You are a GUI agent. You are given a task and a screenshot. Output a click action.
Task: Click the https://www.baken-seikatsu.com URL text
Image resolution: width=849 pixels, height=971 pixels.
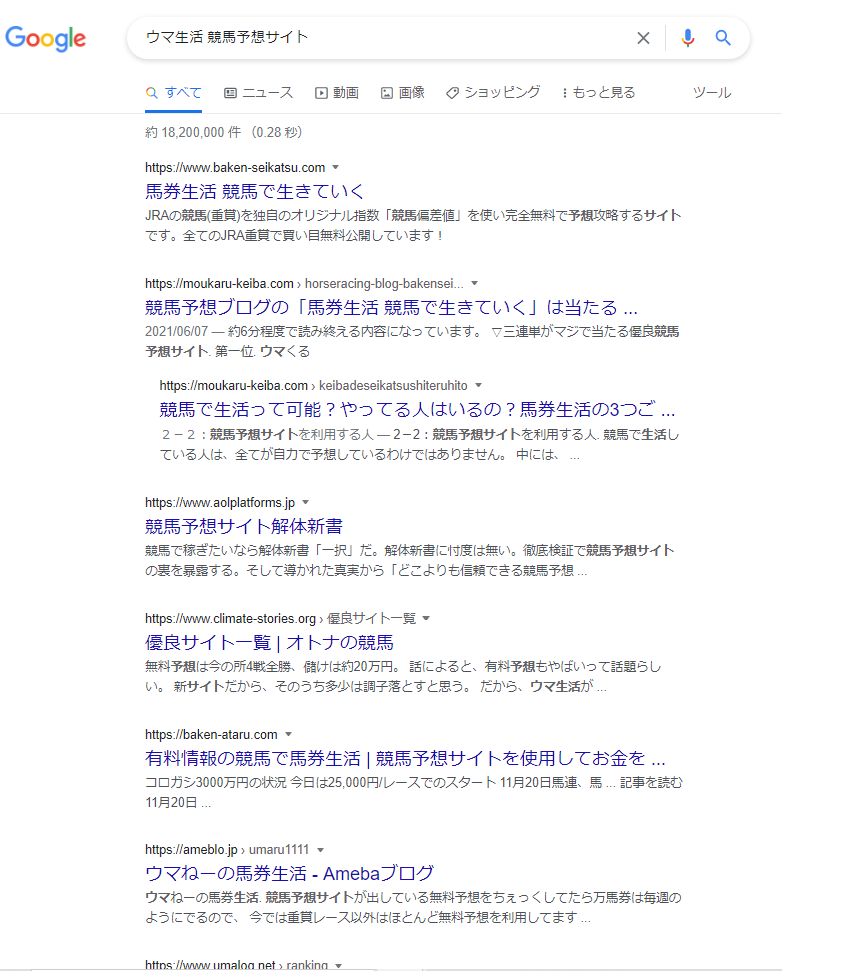pos(235,167)
